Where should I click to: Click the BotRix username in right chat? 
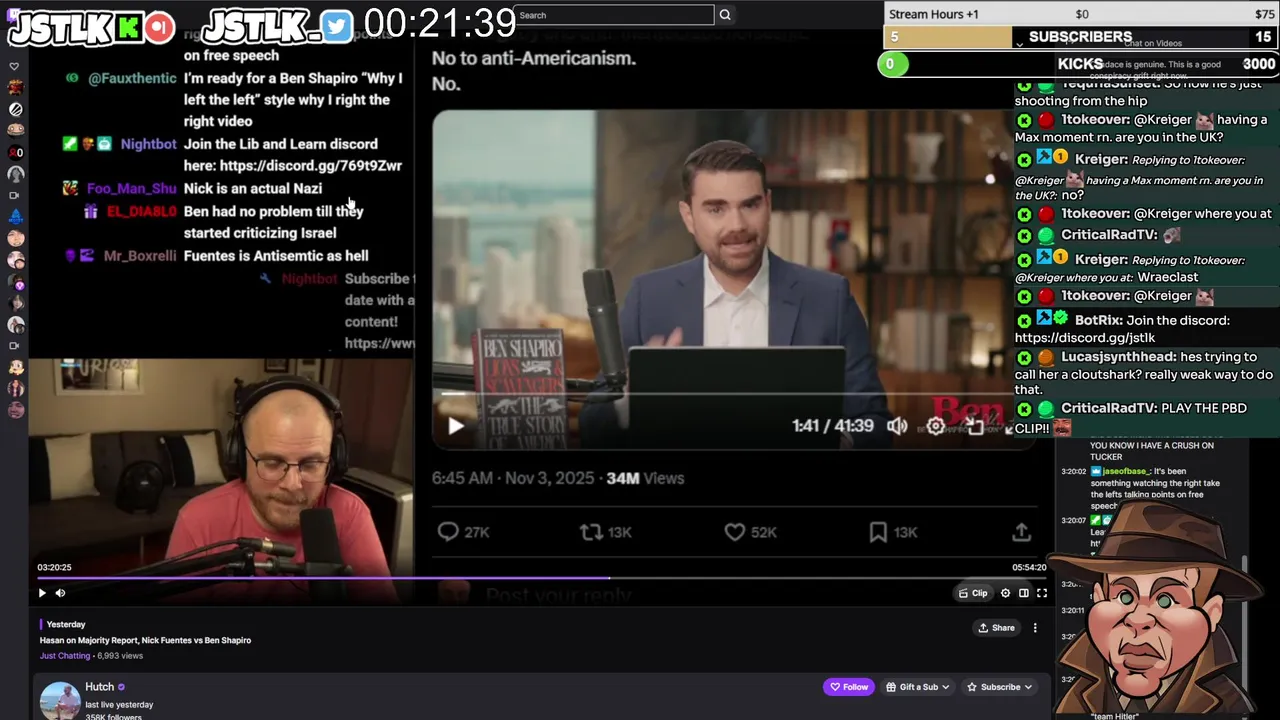click(x=1098, y=320)
